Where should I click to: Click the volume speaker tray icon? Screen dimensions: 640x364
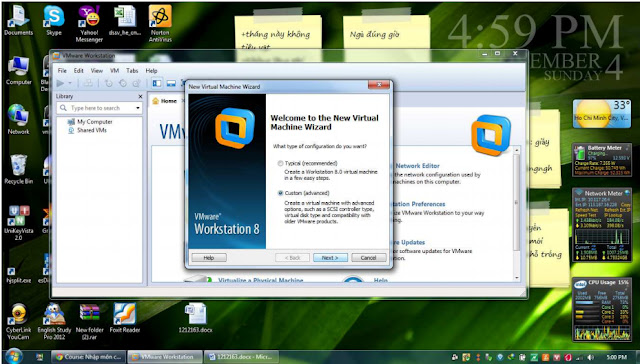(590, 357)
